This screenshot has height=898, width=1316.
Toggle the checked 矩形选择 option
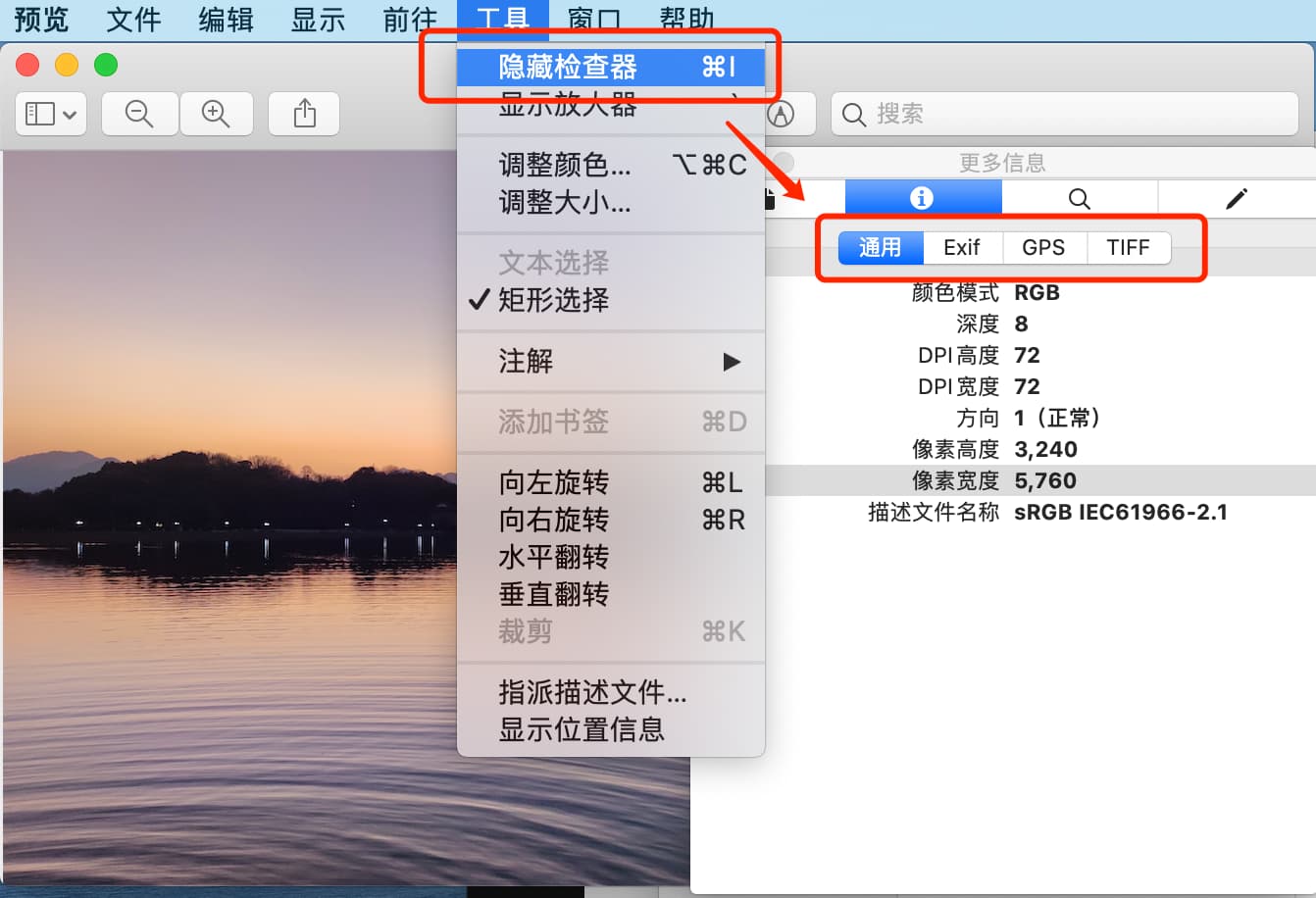click(611, 300)
